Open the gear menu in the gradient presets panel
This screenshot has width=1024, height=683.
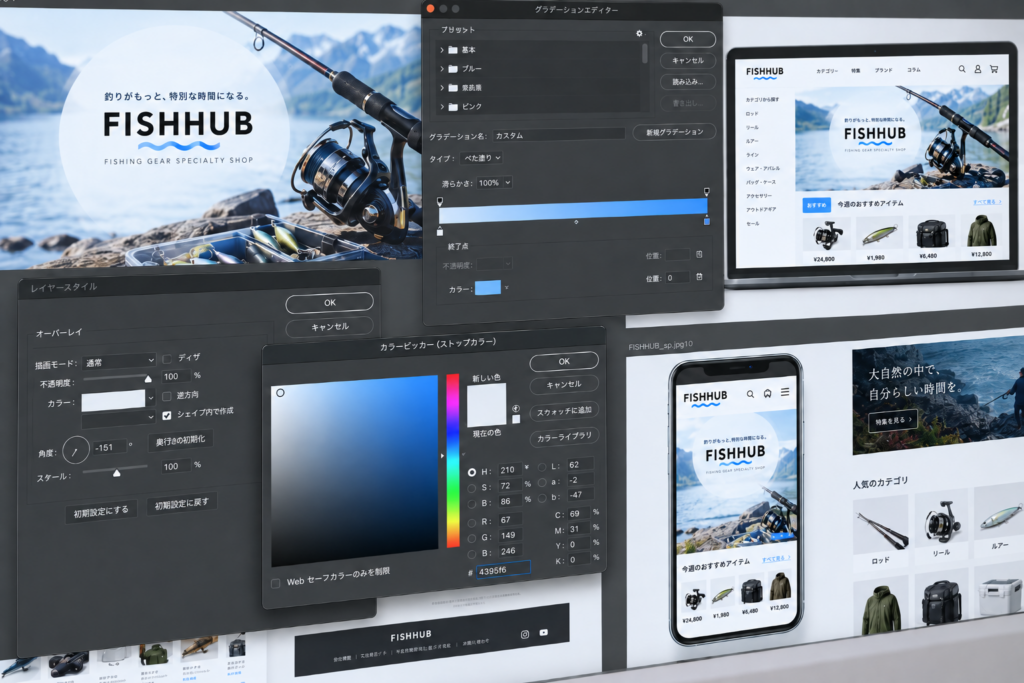point(639,33)
